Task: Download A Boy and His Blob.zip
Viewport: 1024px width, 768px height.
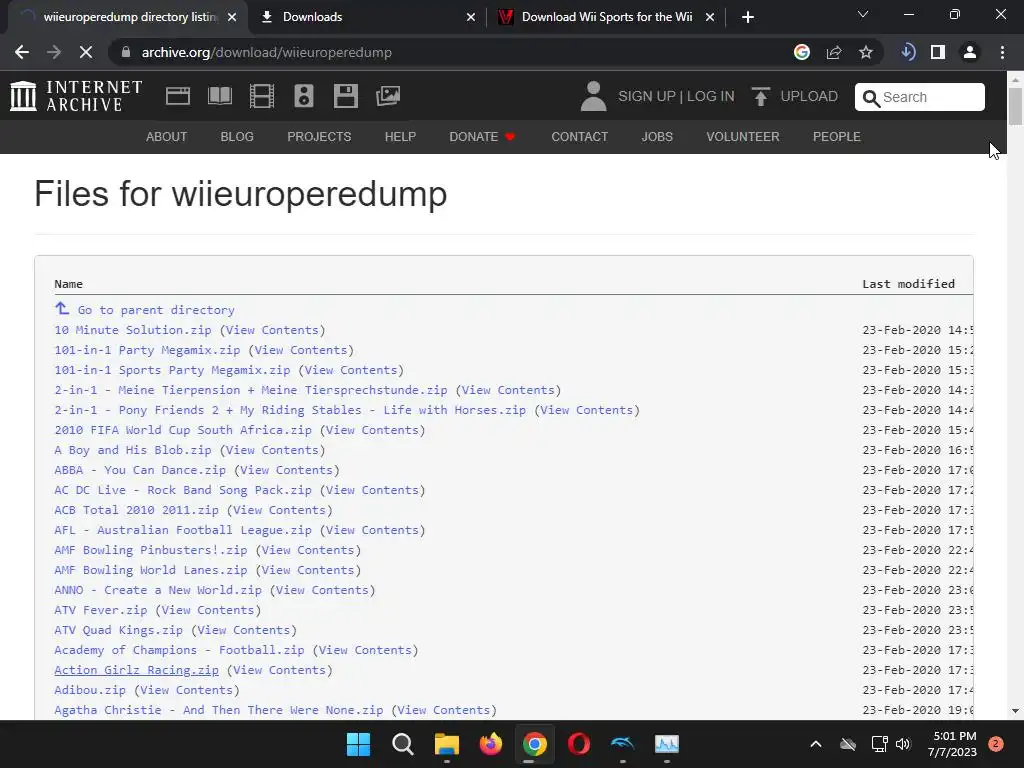Action: (133, 450)
